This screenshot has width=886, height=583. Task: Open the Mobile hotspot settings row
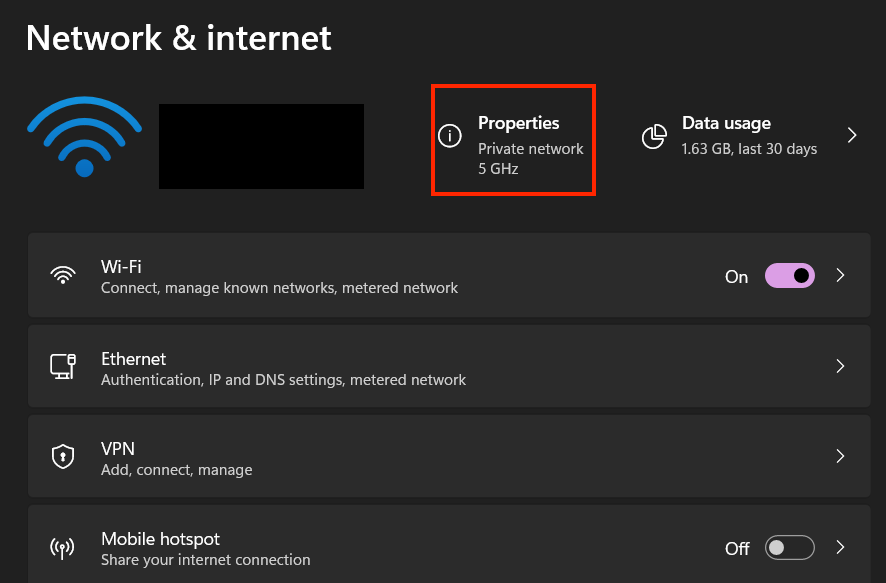tap(400, 548)
